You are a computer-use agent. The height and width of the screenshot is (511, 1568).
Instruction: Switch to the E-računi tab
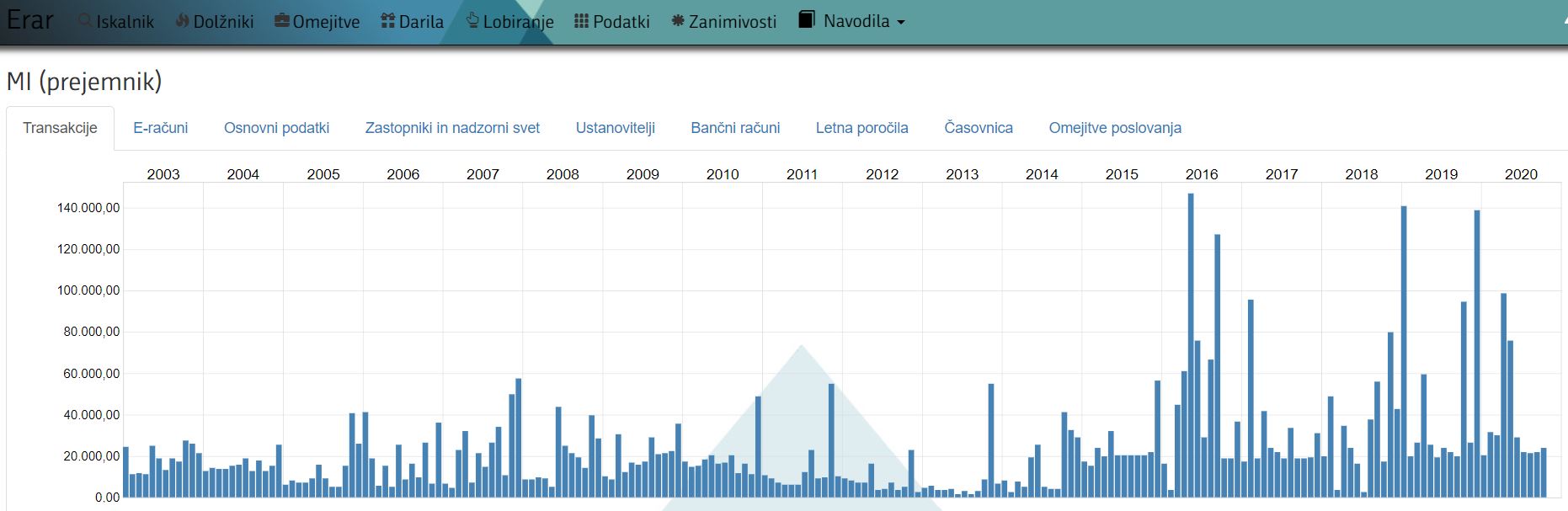[x=160, y=128]
